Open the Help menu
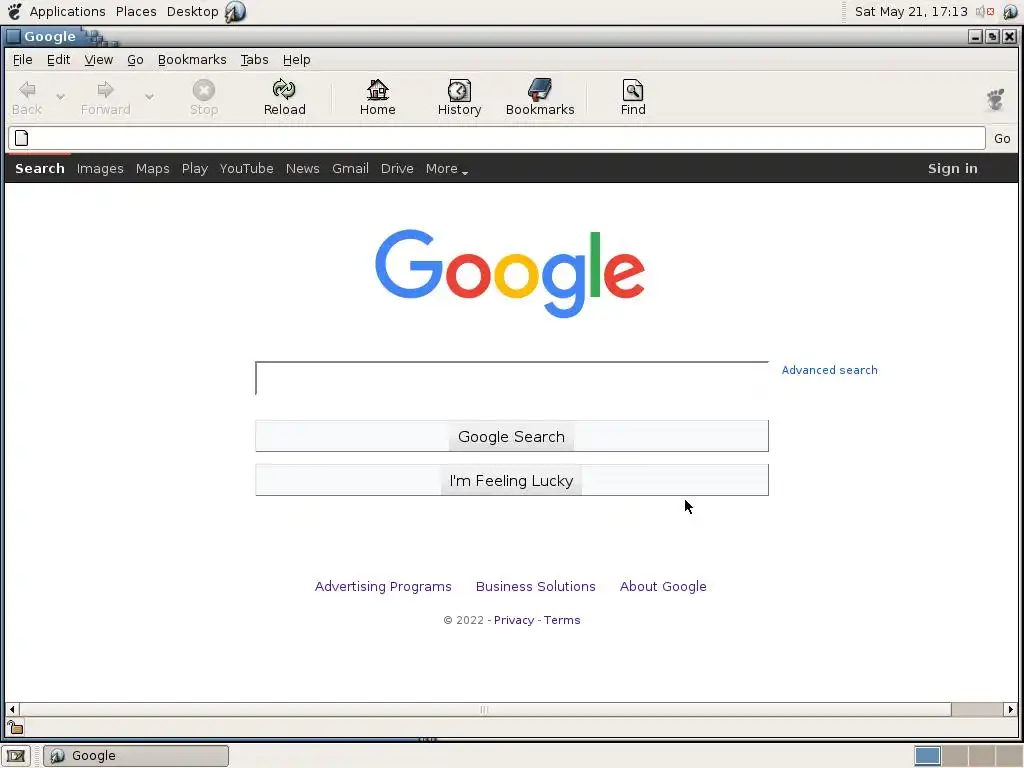The width and height of the screenshot is (1024, 768). tap(296, 59)
